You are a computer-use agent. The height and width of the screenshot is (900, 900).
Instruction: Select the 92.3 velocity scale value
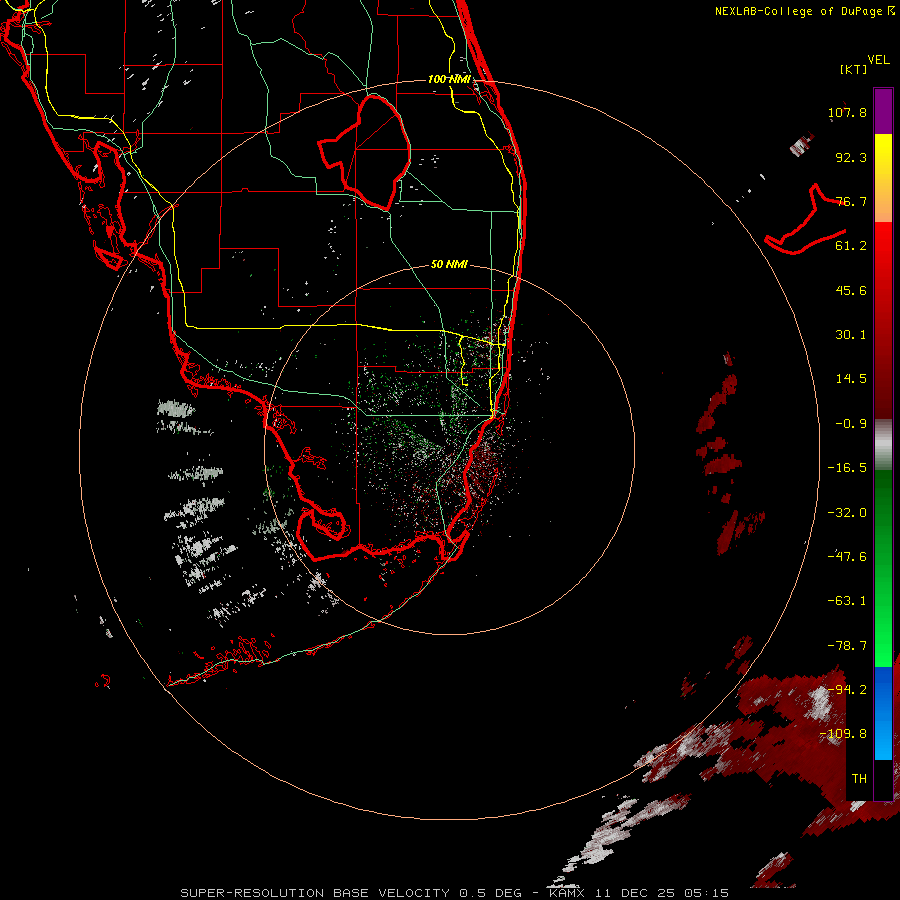(851, 157)
